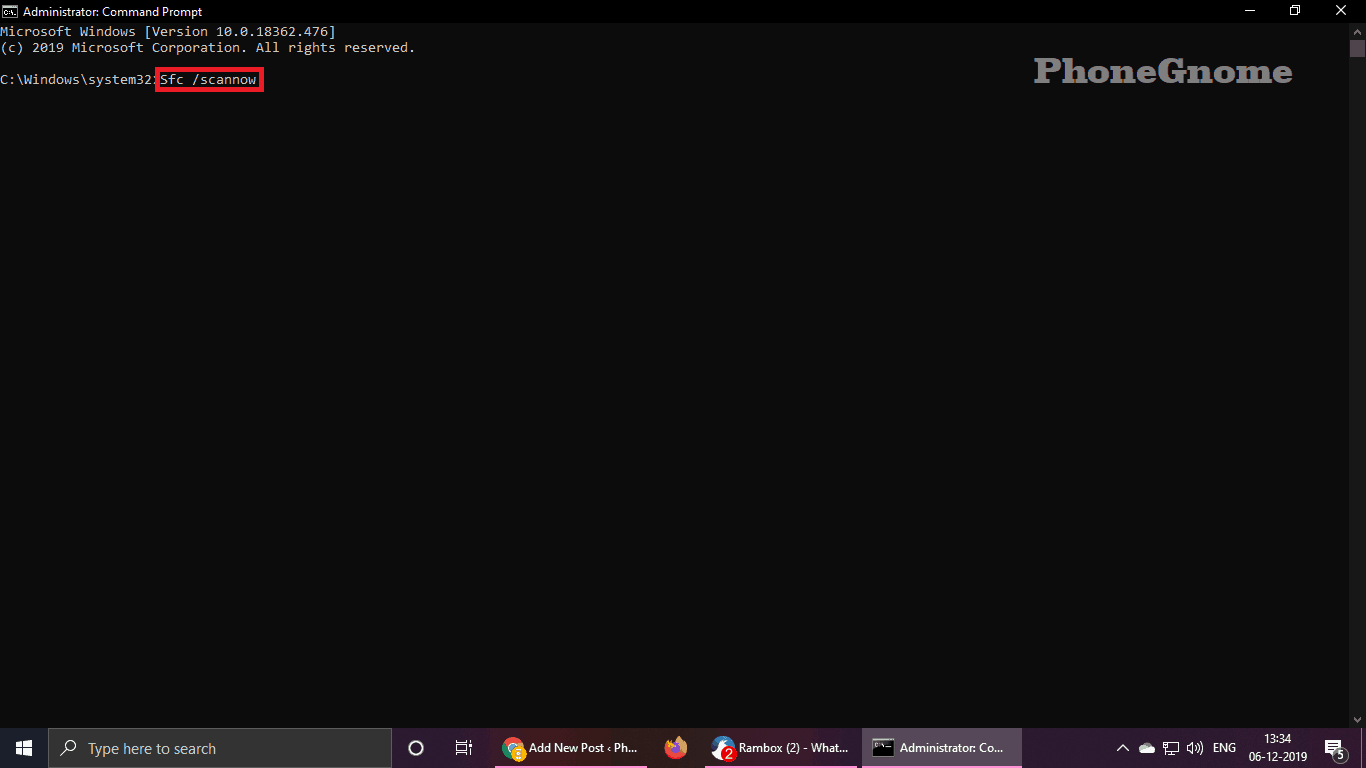Open the clock showing 13:34
Screen dimensions: 1366x768
pos(1277,748)
